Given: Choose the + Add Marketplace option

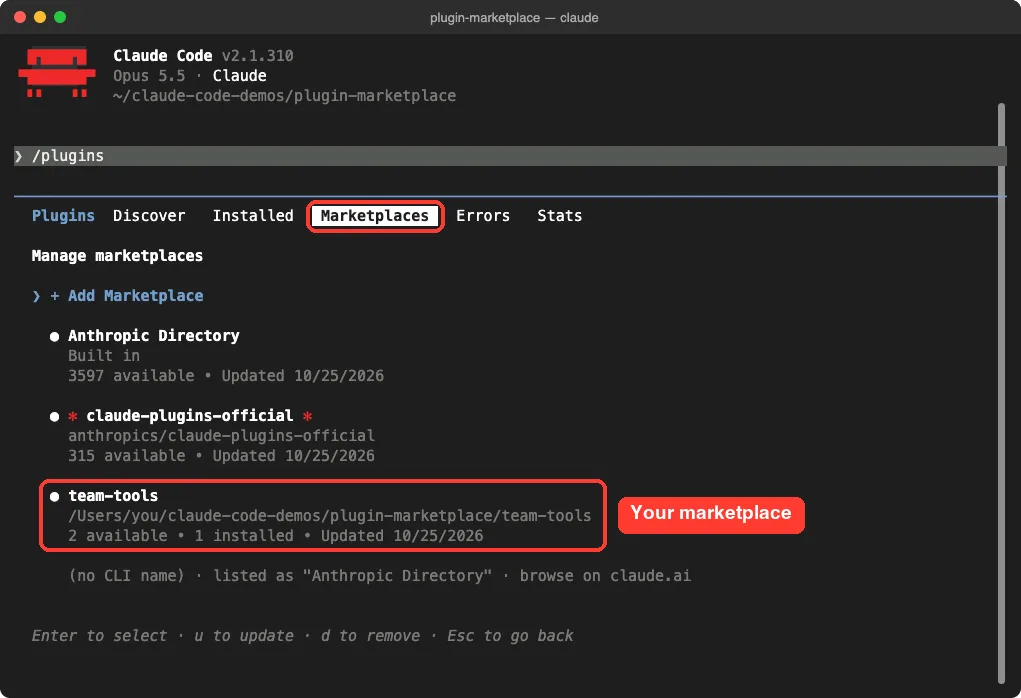Looking at the screenshot, I should 126,296.
